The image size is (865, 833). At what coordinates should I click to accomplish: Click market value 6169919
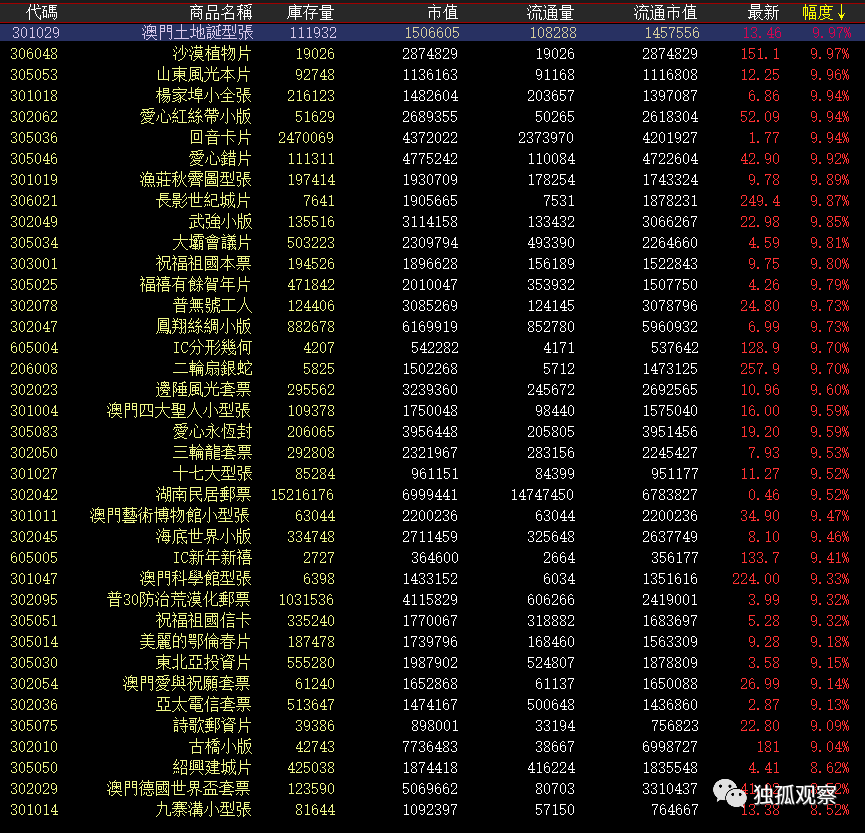click(x=430, y=327)
